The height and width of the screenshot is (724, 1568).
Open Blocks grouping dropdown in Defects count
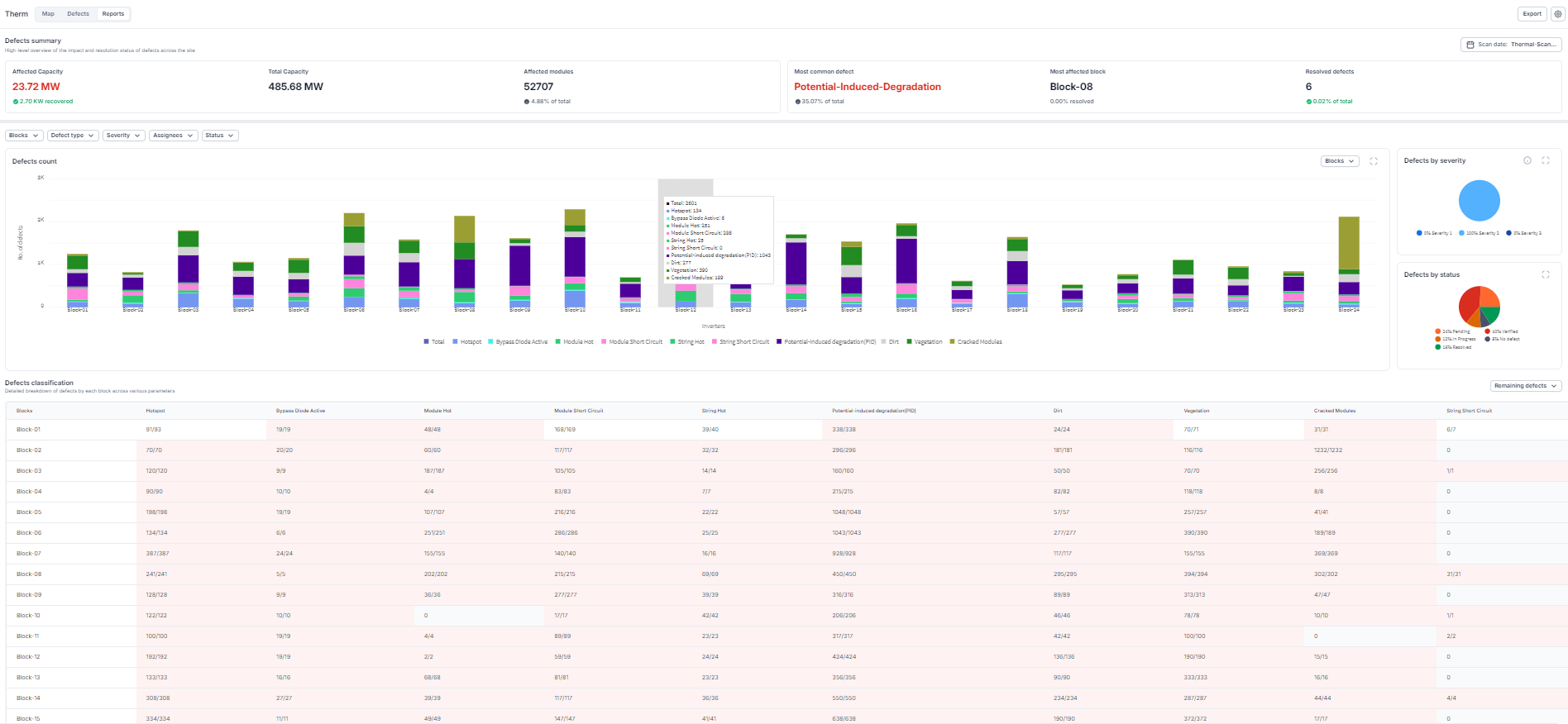[x=1340, y=161]
